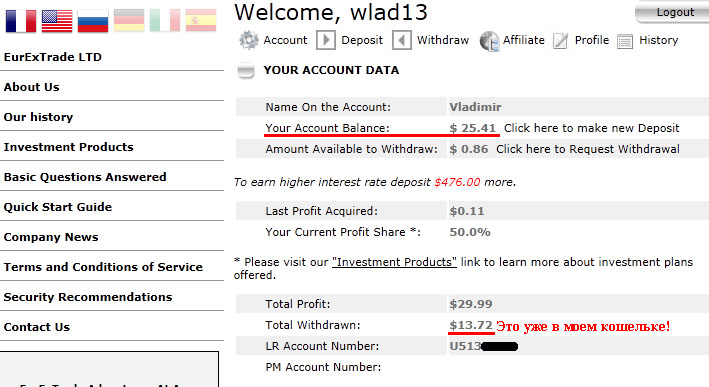Choose the Russian flag language icon

[93, 20]
